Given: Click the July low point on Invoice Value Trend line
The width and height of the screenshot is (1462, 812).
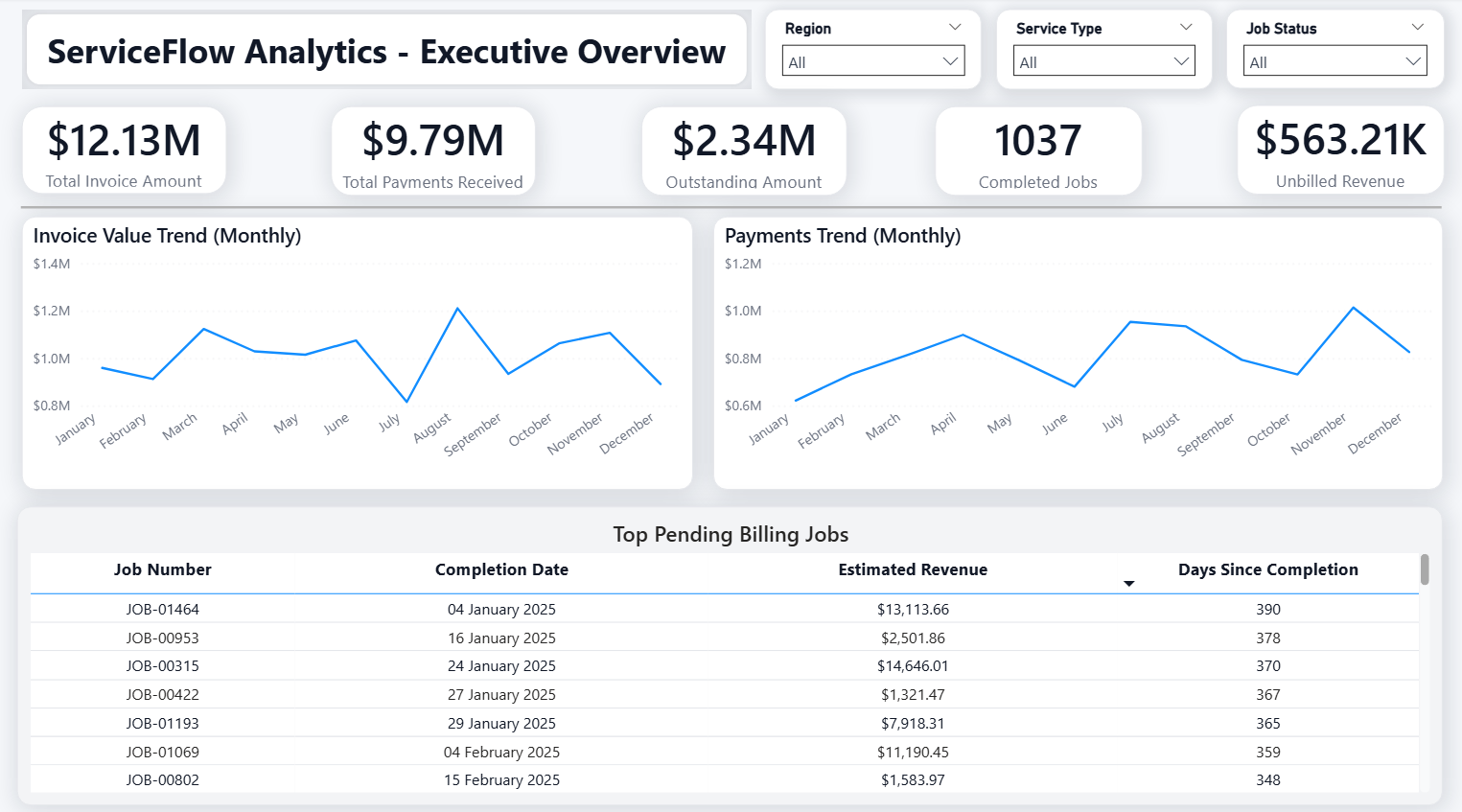Looking at the screenshot, I should click(407, 401).
